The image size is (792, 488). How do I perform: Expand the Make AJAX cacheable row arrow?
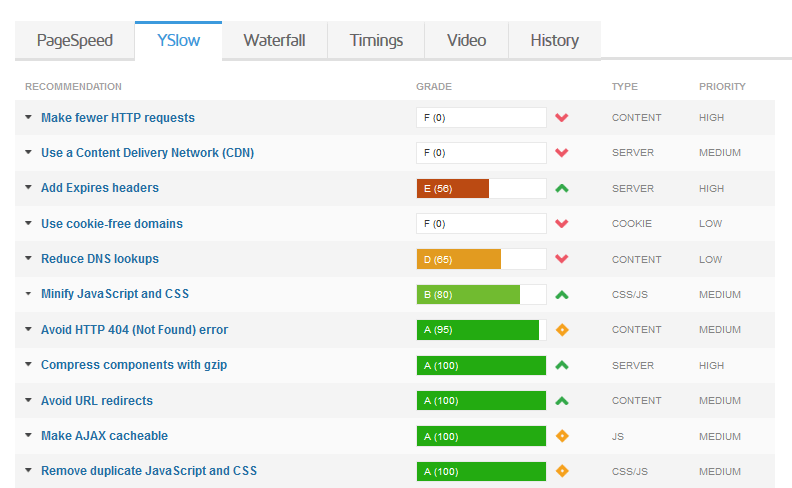(28, 435)
